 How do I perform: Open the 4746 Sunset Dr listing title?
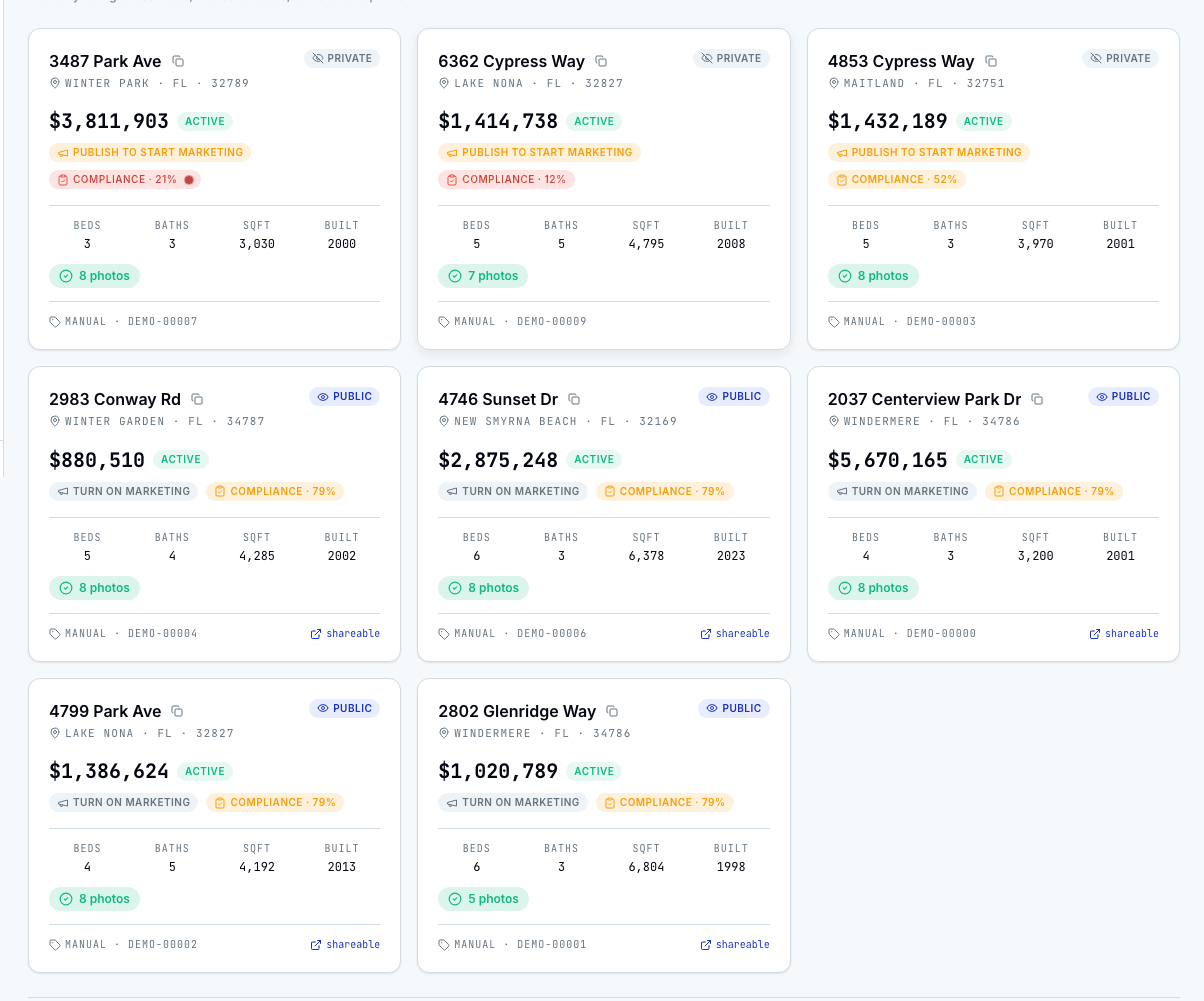(498, 399)
